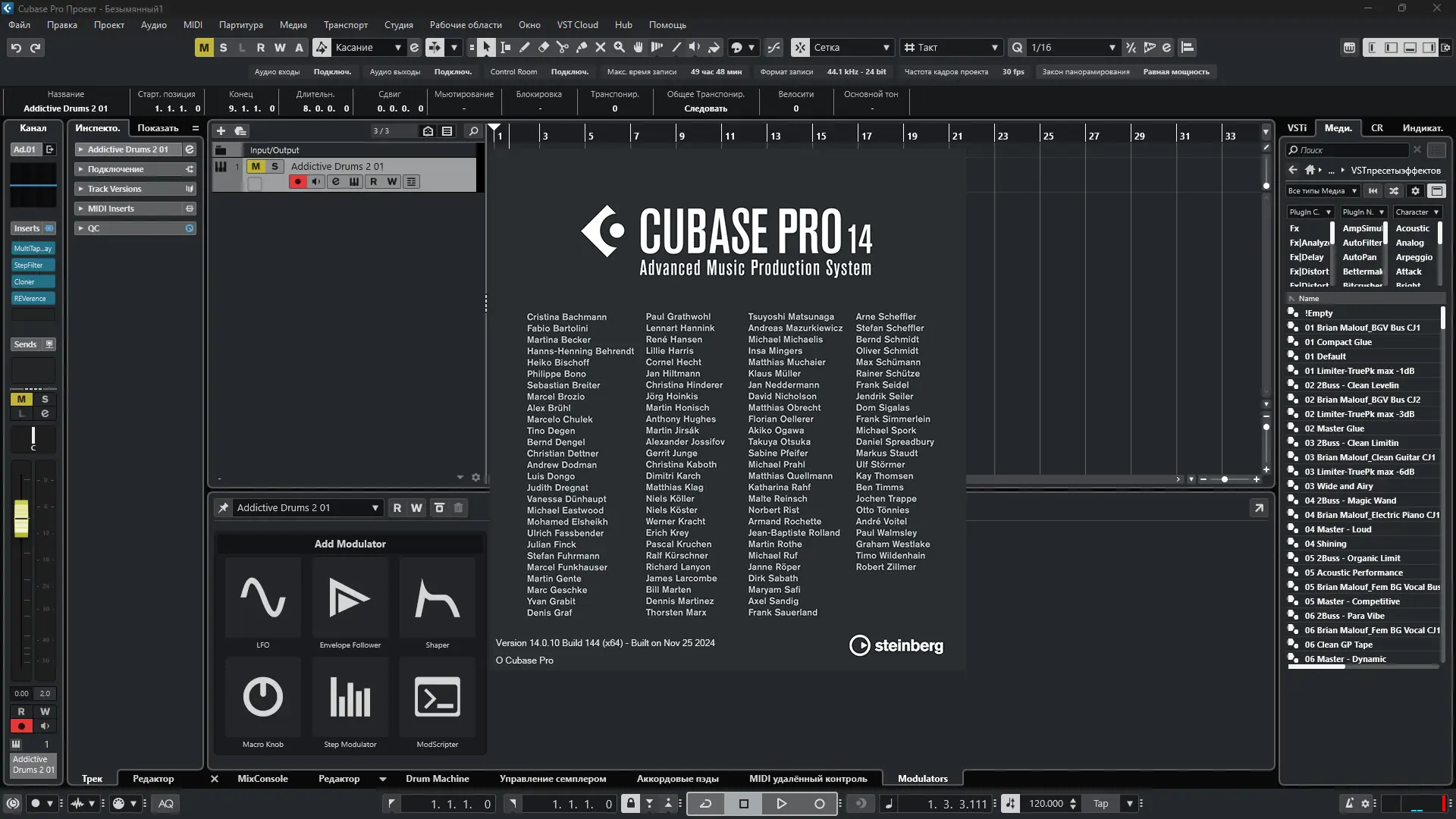
Task: Mute the Addictive Drums 2 01 track
Action: pos(256,166)
